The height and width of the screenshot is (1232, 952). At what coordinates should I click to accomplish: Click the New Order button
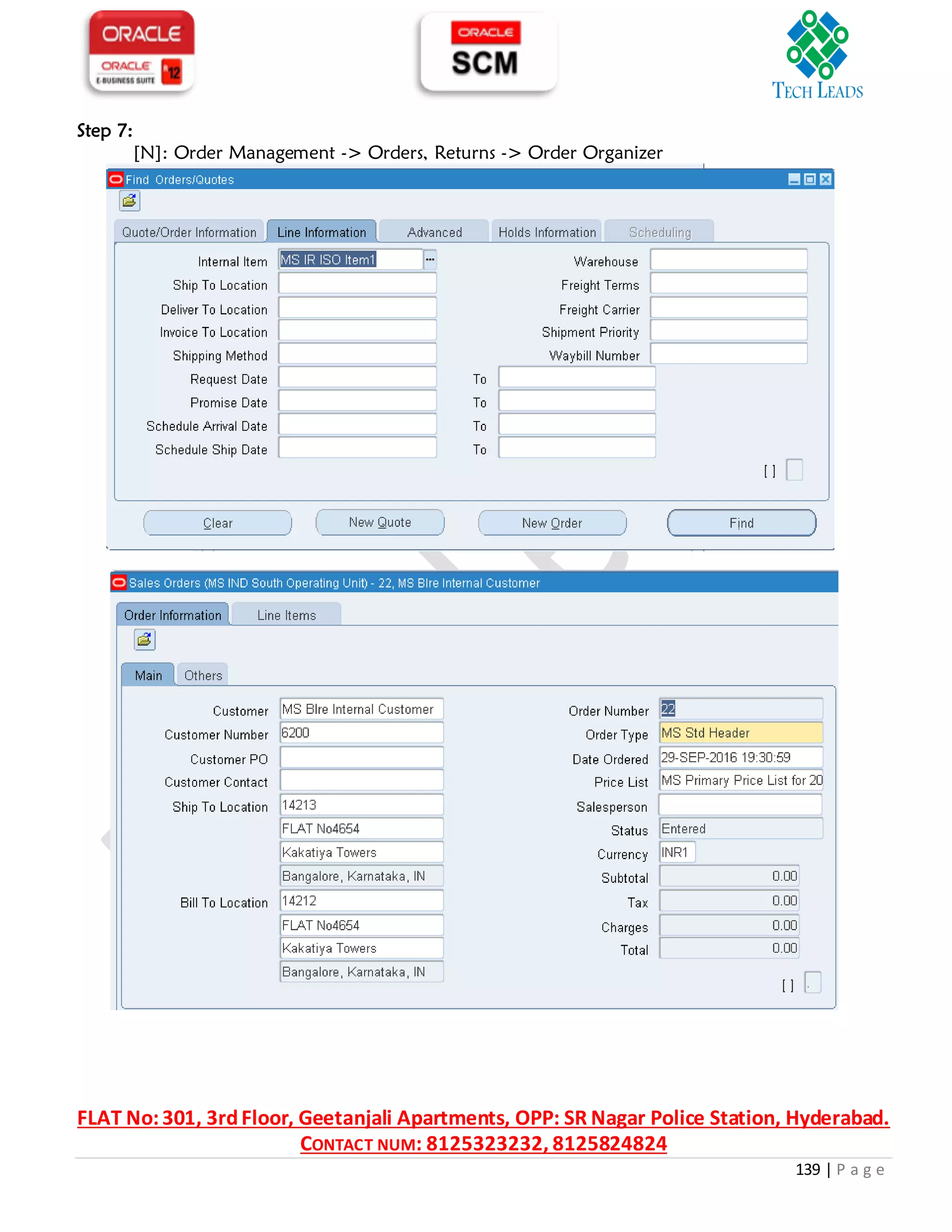(552, 523)
